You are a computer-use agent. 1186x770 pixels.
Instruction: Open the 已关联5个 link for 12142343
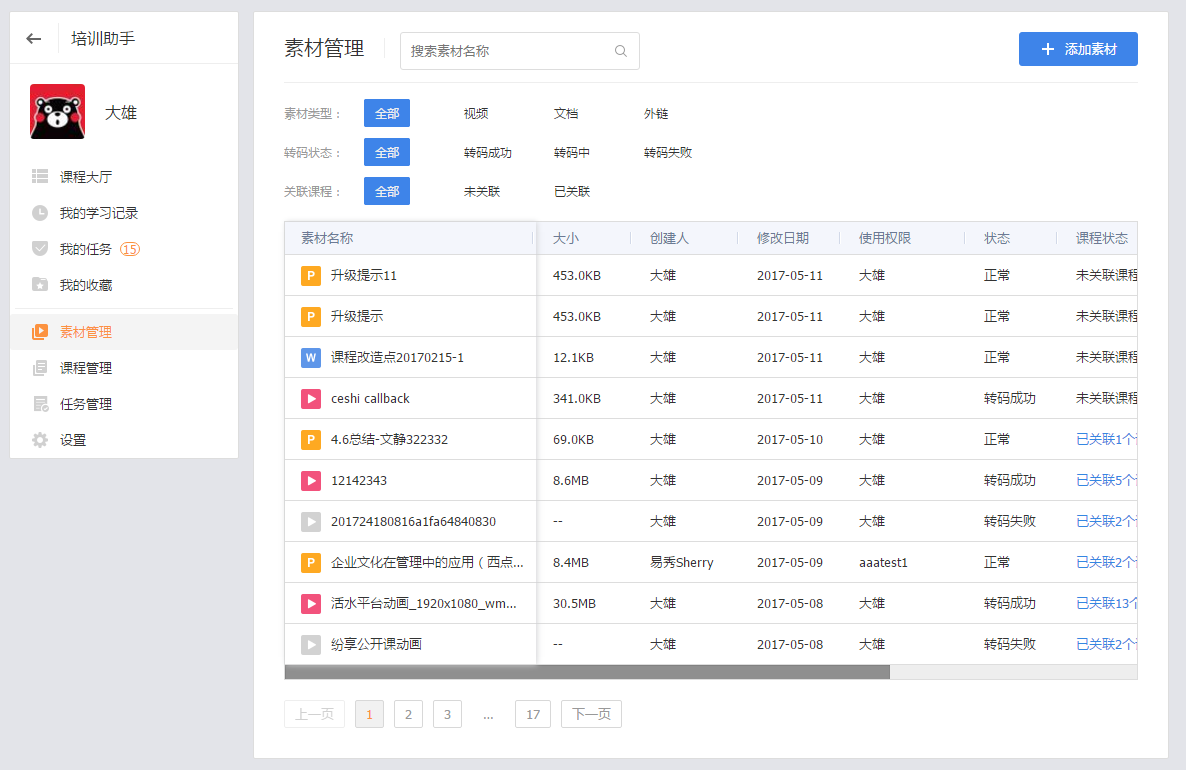click(1106, 480)
